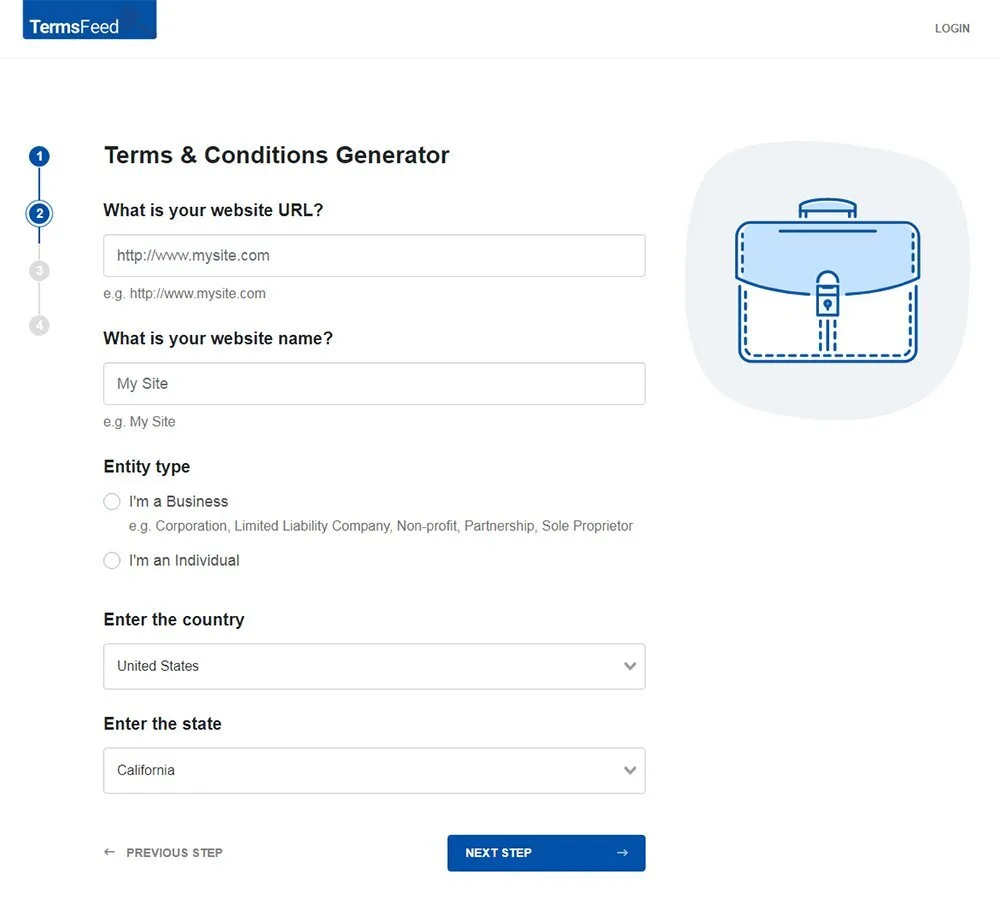Click the NEXT STEP button

[x=546, y=853]
